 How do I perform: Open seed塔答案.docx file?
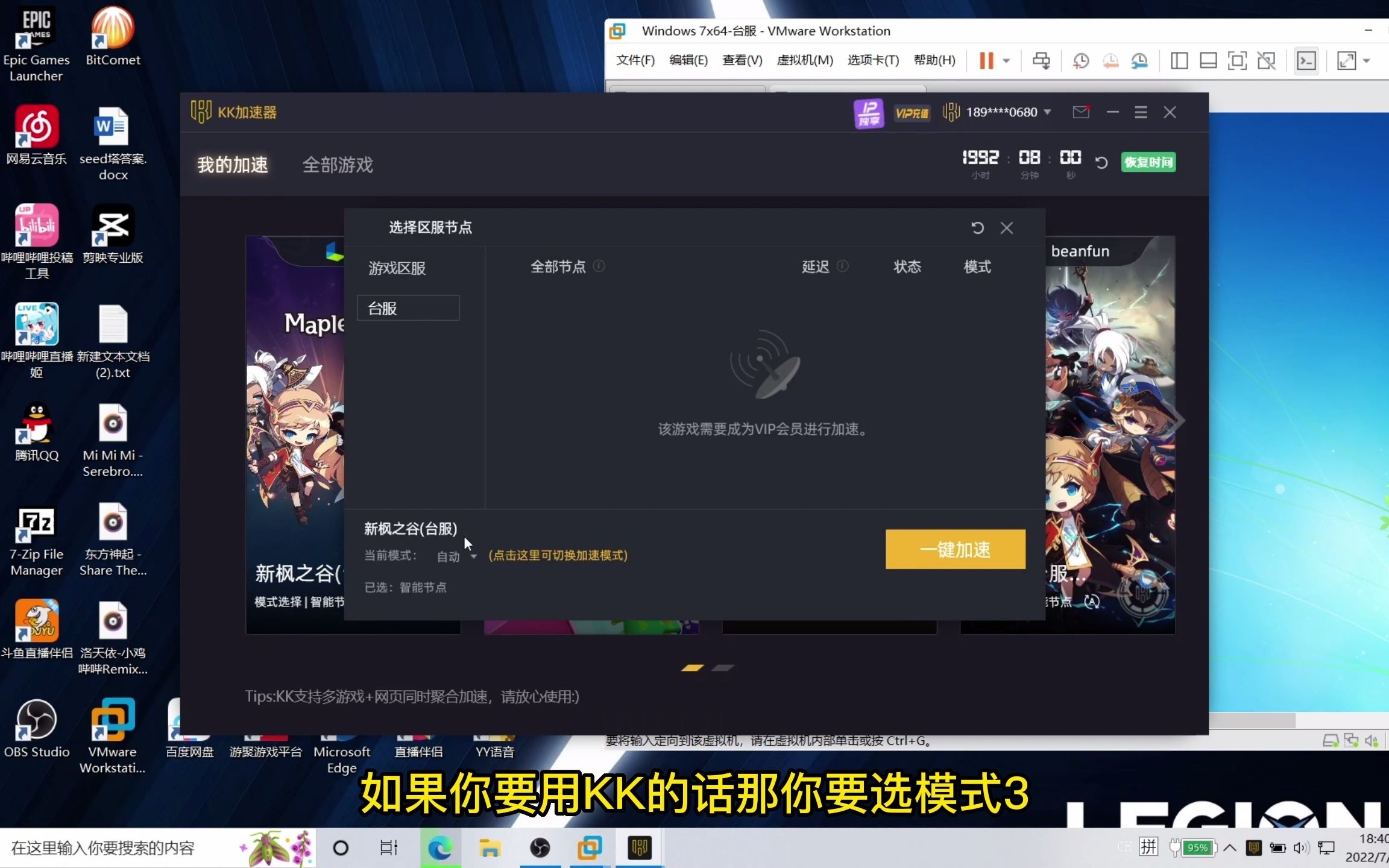click(x=113, y=143)
